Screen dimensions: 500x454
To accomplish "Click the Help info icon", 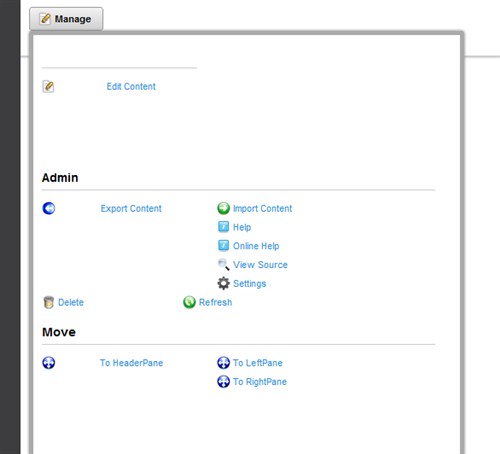I will (x=223, y=227).
